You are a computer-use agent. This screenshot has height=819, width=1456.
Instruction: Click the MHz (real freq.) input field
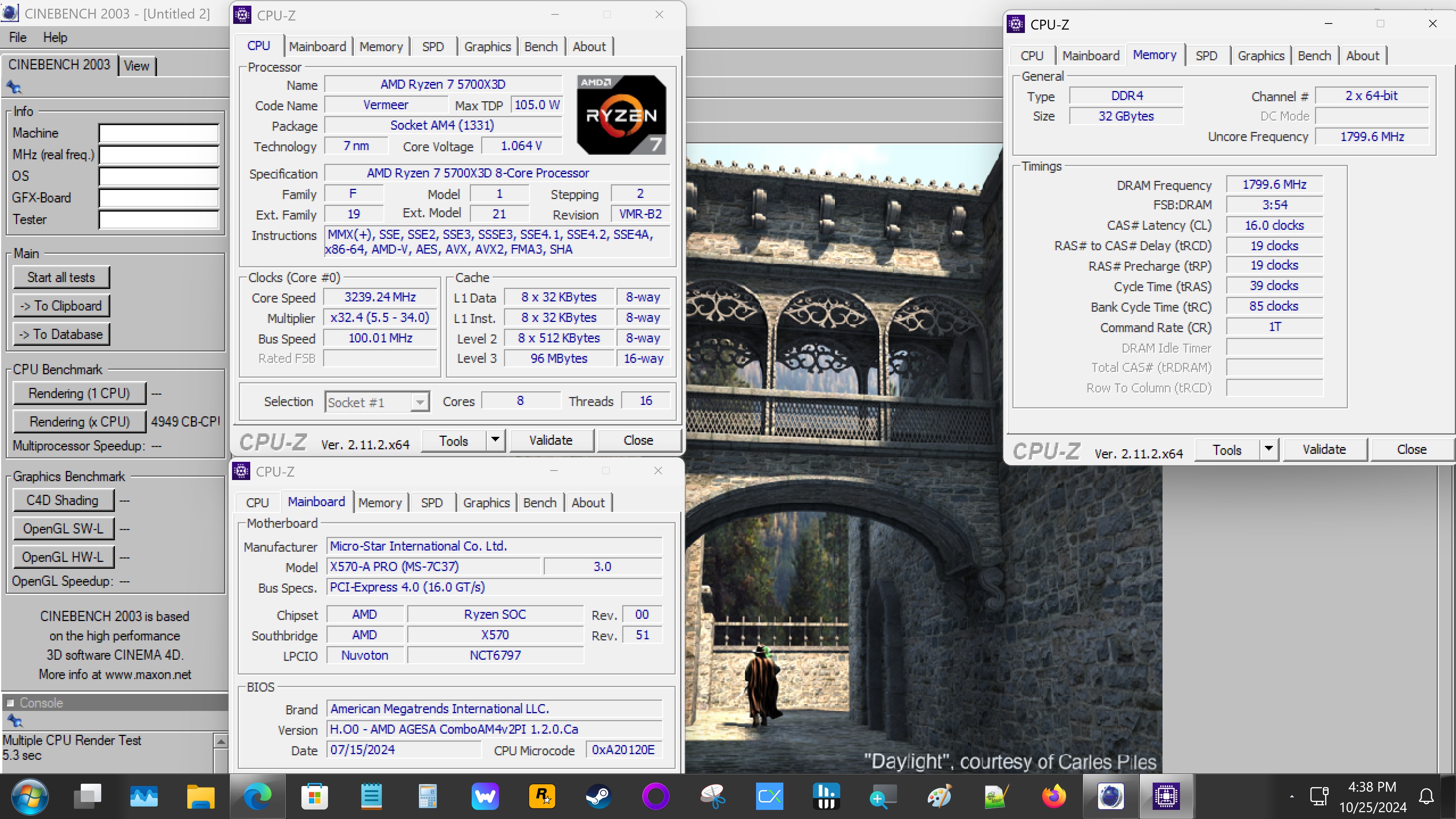pyautogui.click(x=159, y=154)
